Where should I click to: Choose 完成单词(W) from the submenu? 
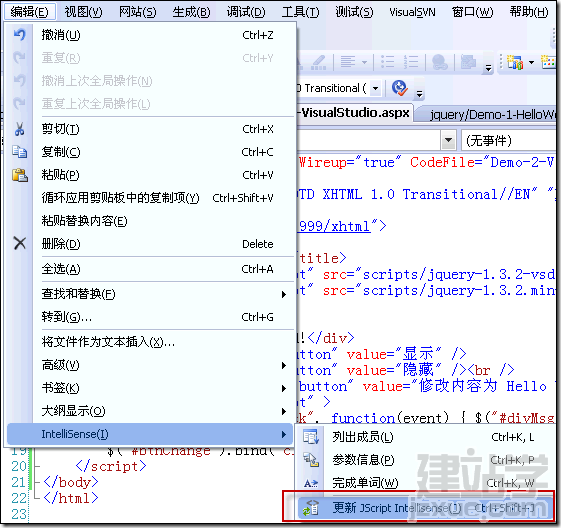426,483
